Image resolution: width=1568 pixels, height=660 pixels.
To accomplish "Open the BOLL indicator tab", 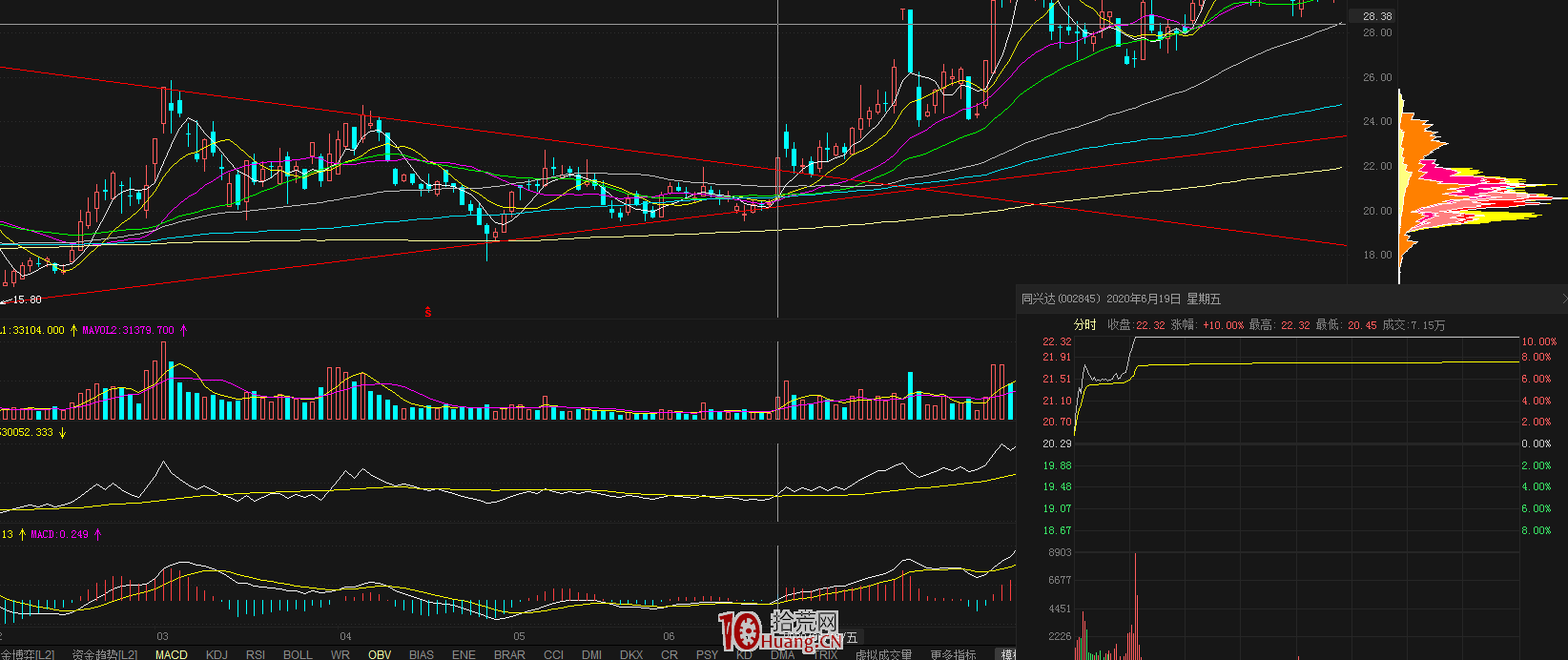I will pos(298,654).
